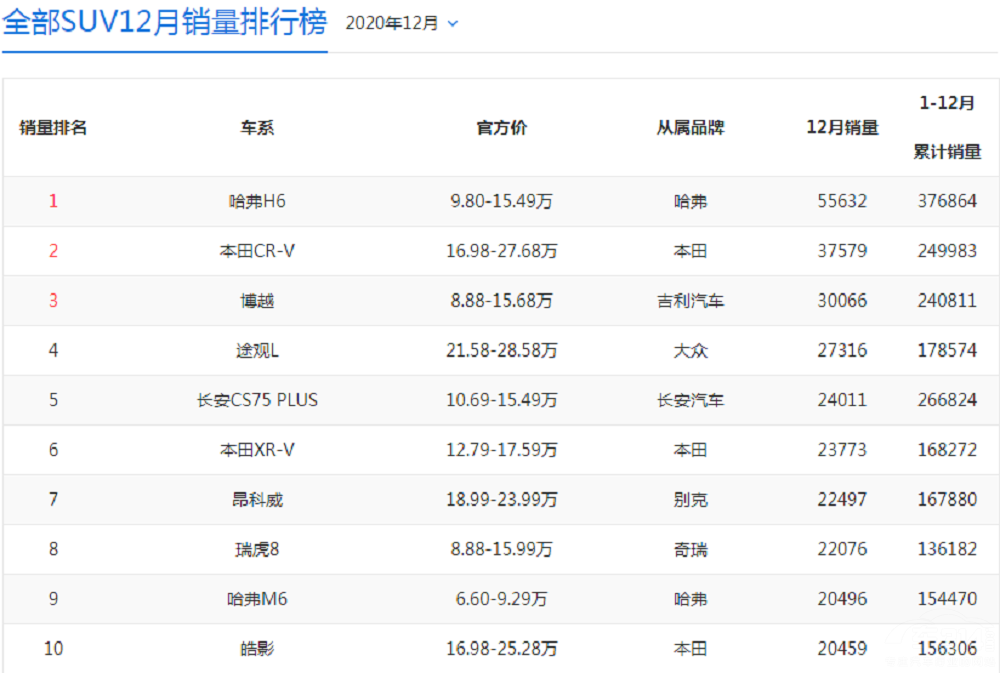The image size is (1000, 673).
Task: Select December sales value 20459
Action: 842,649
